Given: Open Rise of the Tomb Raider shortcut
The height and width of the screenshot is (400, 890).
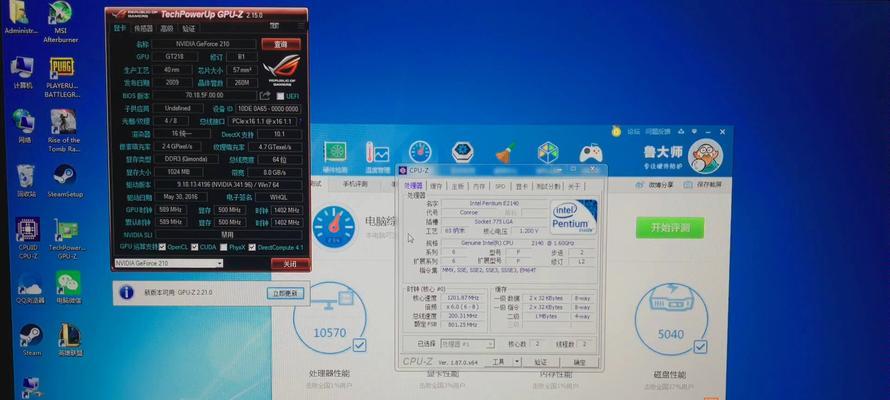Looking at the screenshot, I should pos(64,126).
